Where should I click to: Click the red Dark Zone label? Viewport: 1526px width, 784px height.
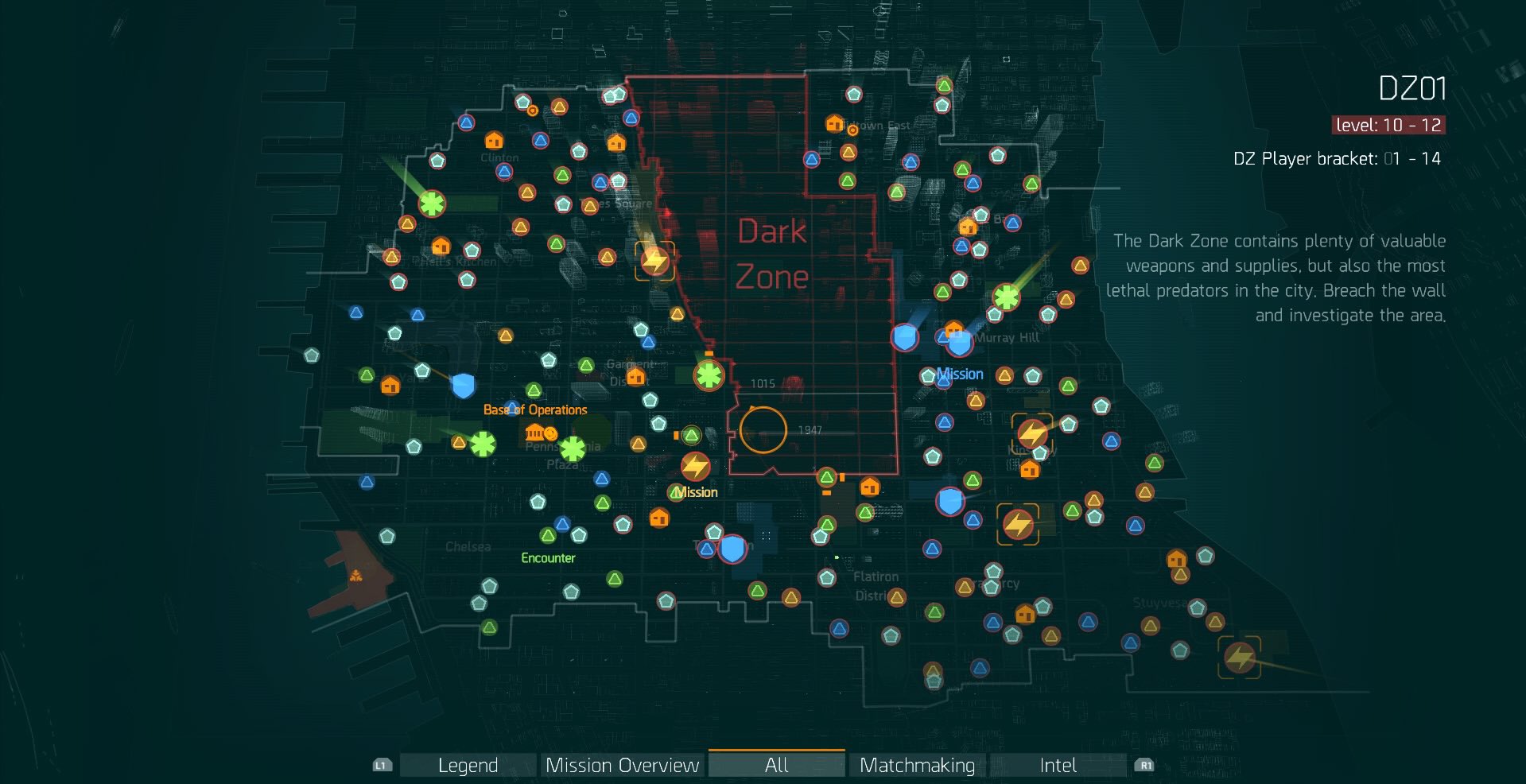pyautogui.click(x=772, y=254)
